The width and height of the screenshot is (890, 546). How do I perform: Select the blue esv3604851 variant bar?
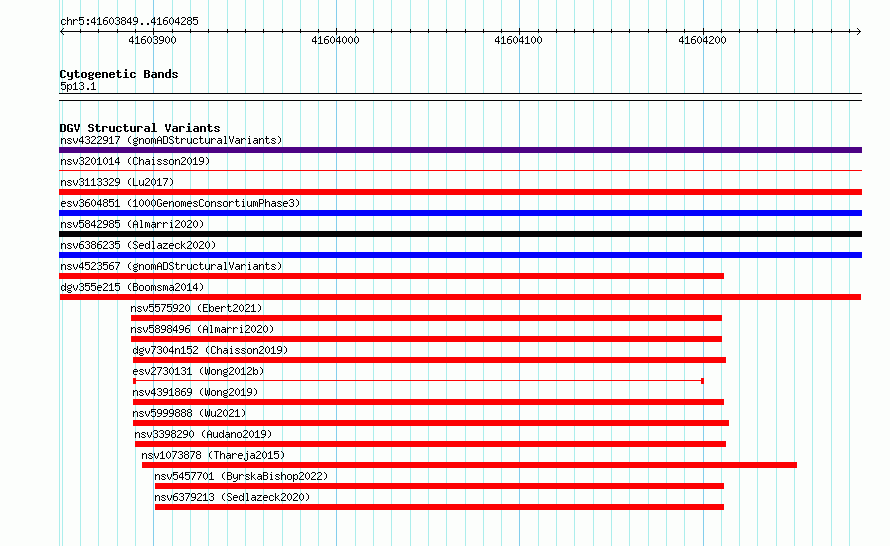point(460,213)
